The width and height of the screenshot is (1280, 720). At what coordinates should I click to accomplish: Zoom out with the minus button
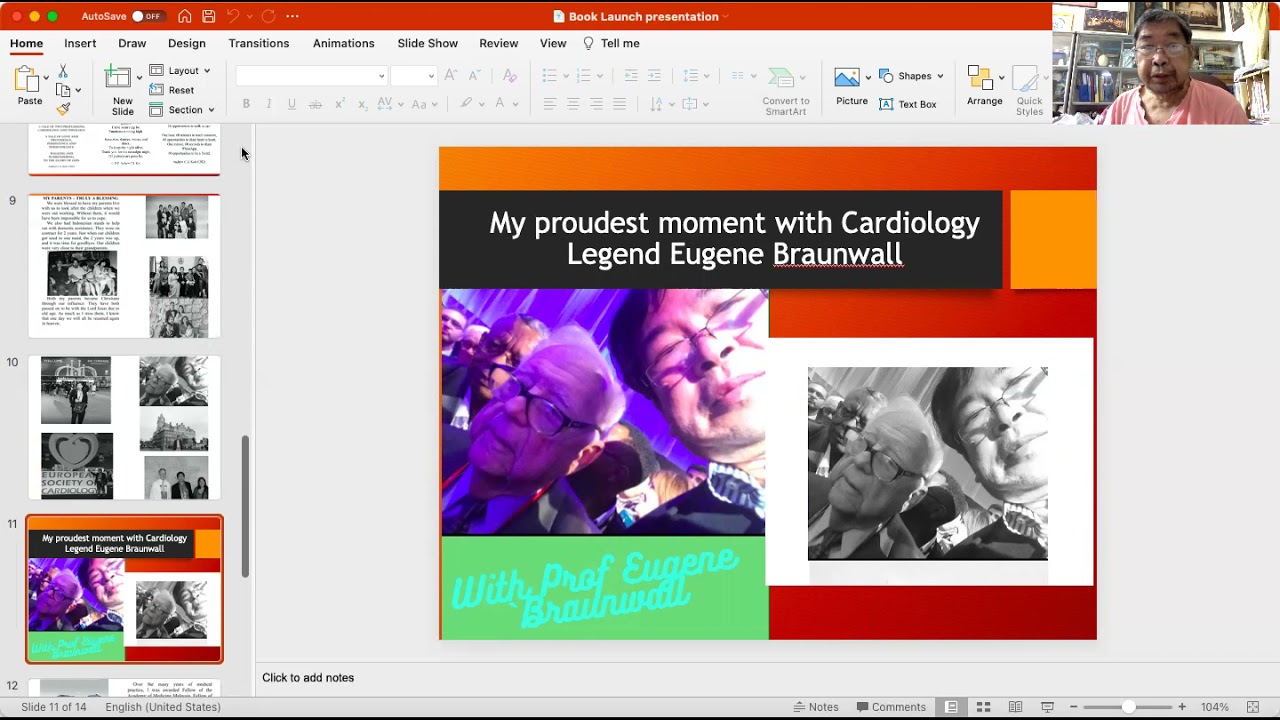click(1073, 707)
